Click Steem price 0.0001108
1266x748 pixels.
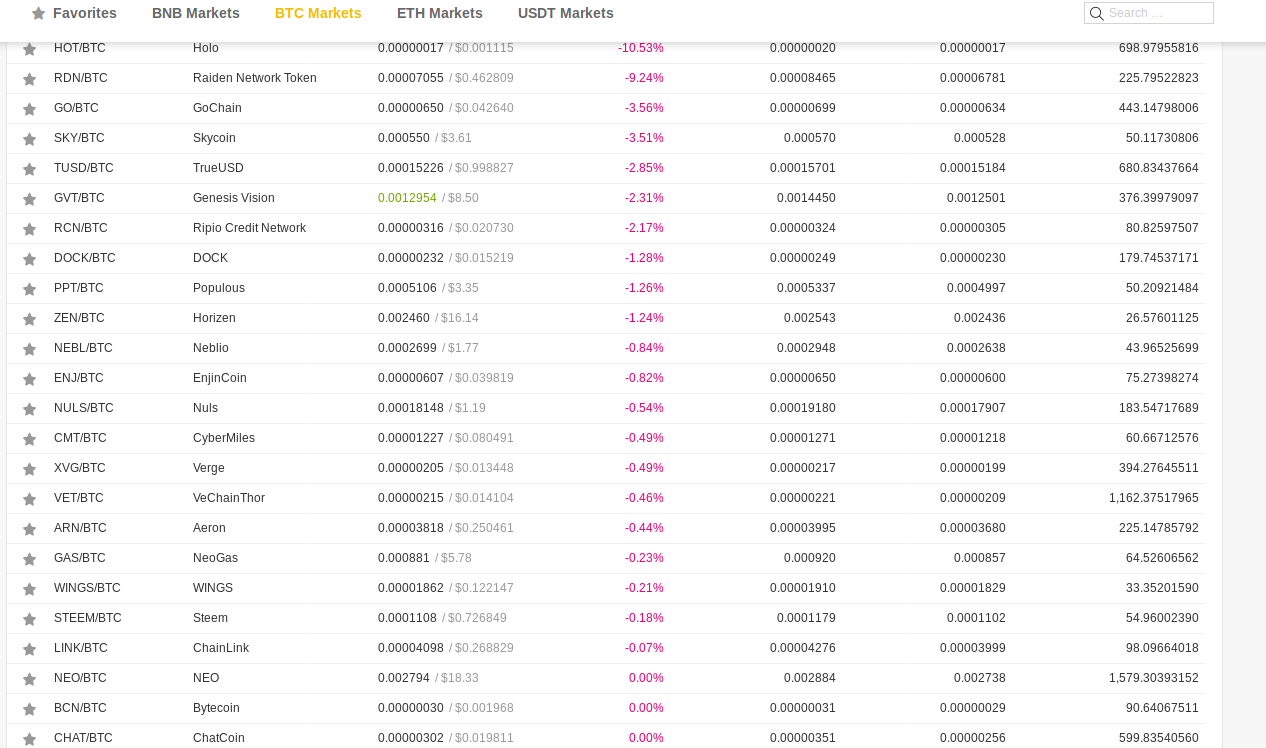pyautogui.click(x=407, y=618)
